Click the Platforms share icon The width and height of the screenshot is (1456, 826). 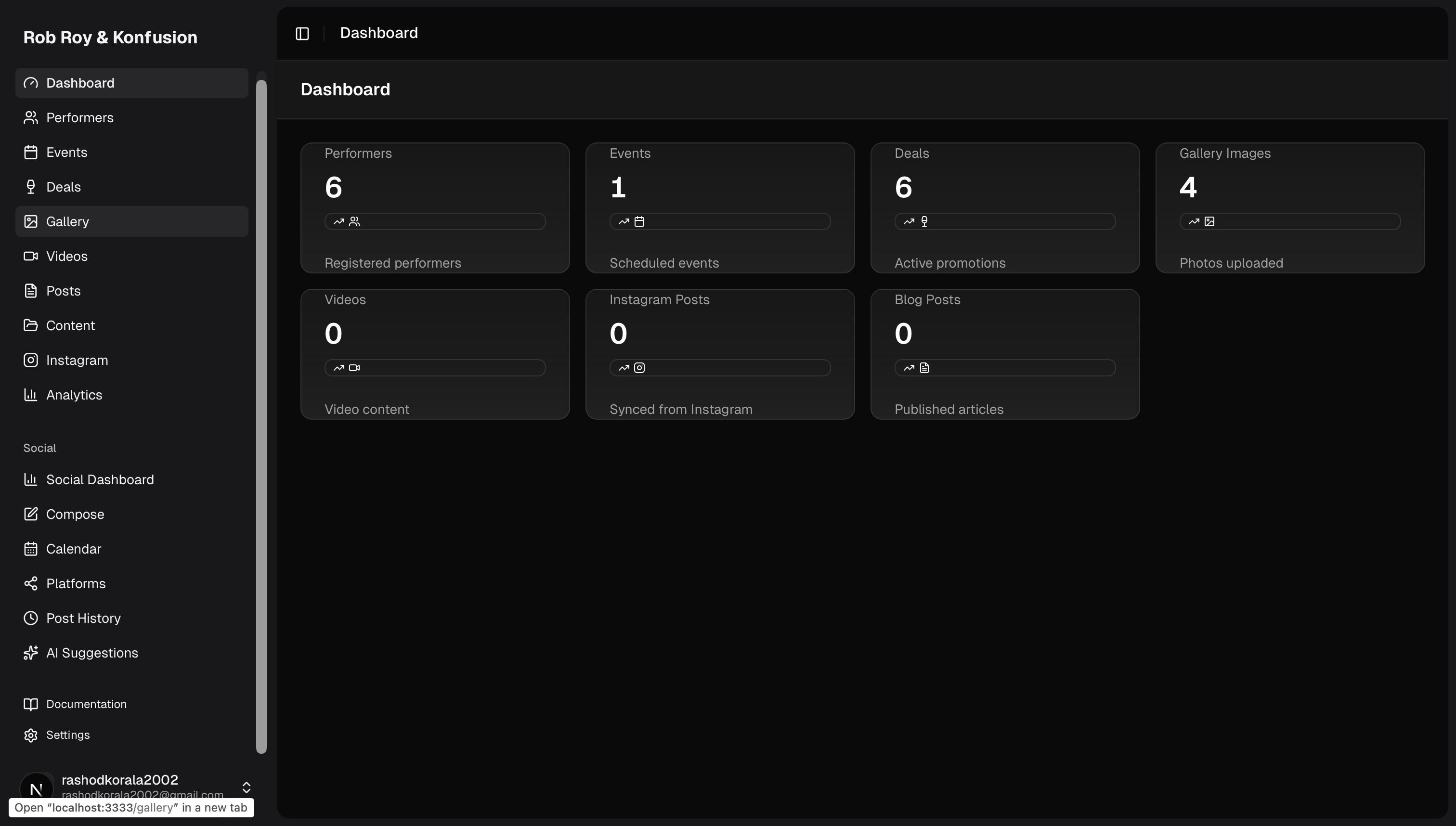tap(31, 584)
